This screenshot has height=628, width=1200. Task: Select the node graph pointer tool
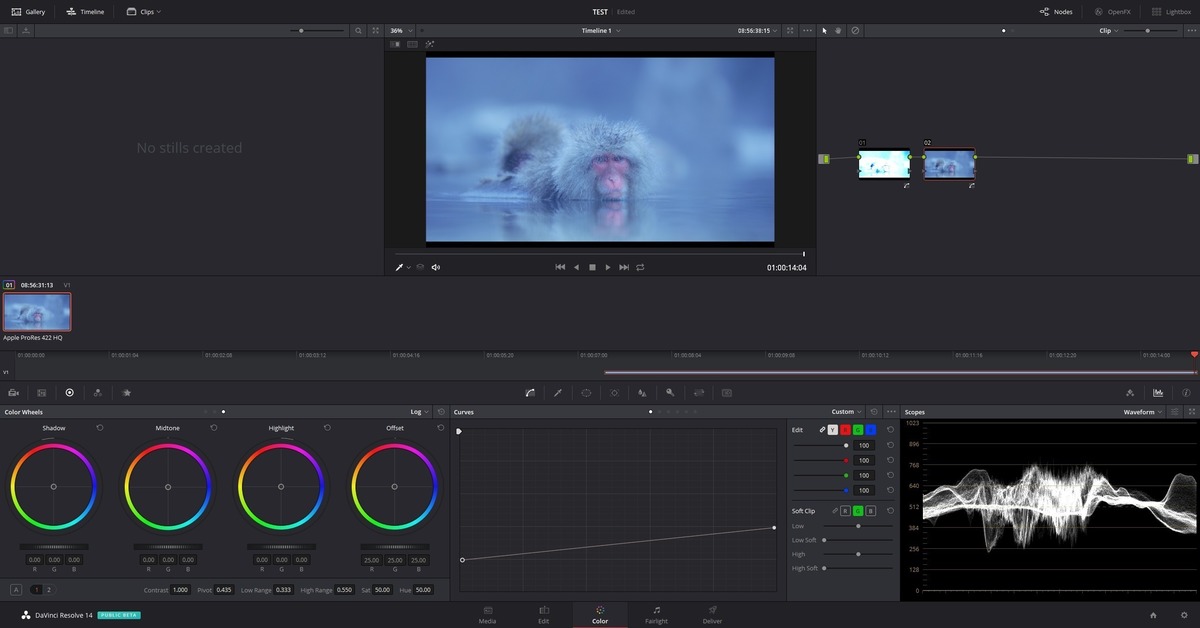point(825,31)
